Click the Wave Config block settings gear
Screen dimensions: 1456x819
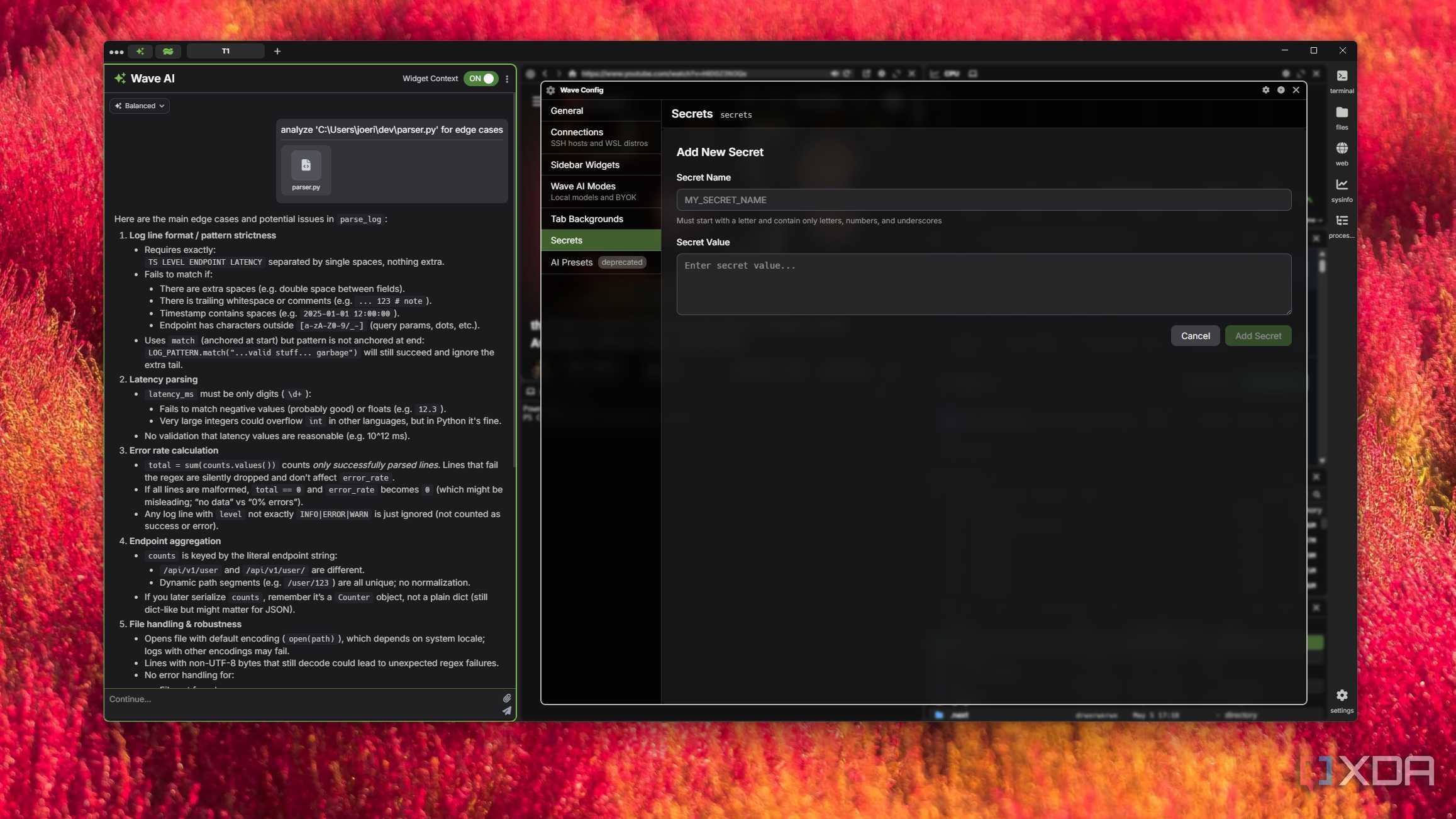(1265, 90)
